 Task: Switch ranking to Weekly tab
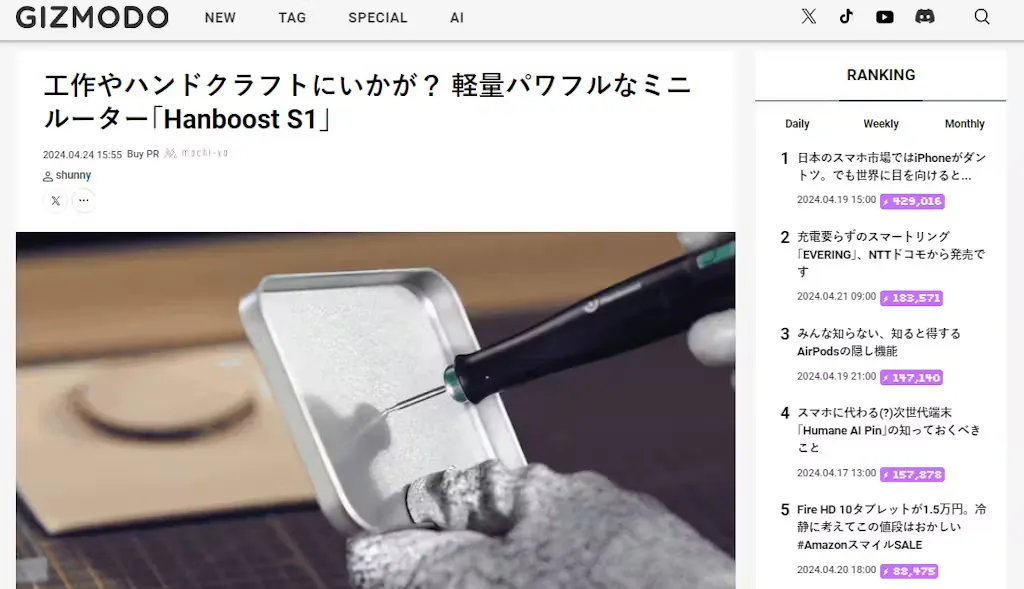click(x=881, y=124)
